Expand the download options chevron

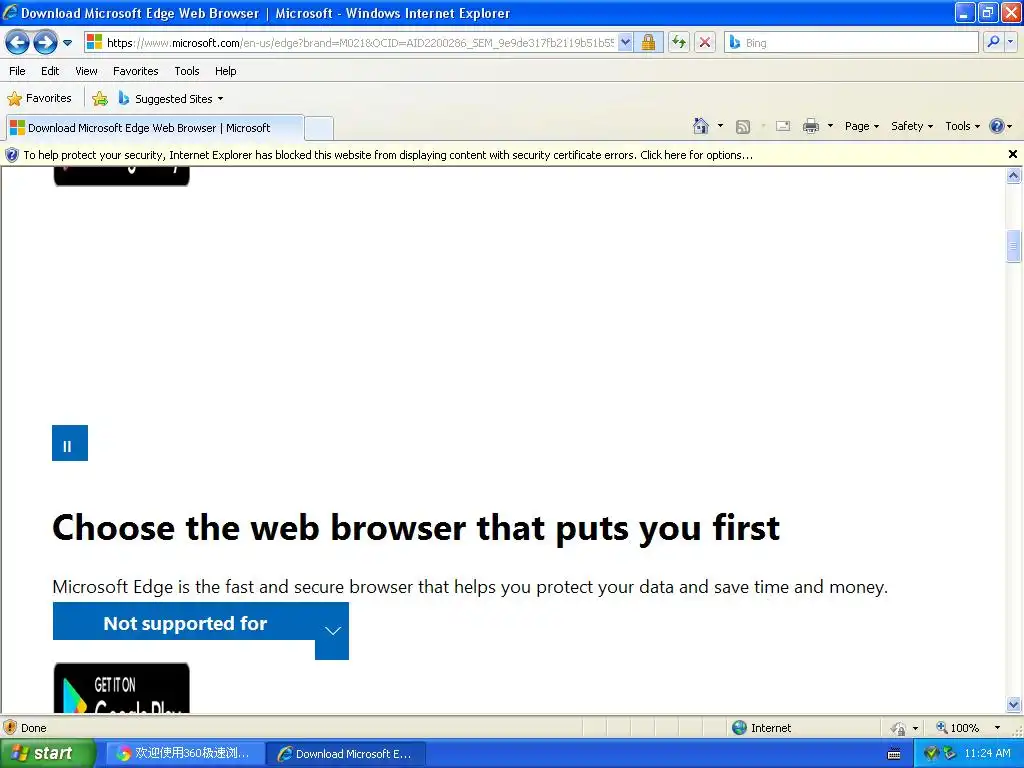[332, 631]
